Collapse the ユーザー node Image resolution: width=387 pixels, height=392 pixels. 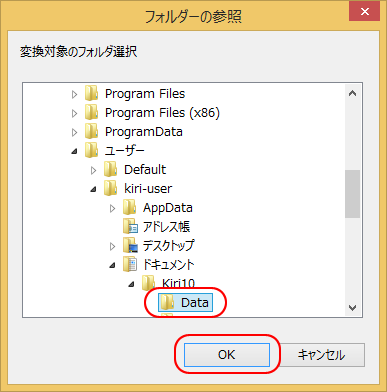pos(75,152)
